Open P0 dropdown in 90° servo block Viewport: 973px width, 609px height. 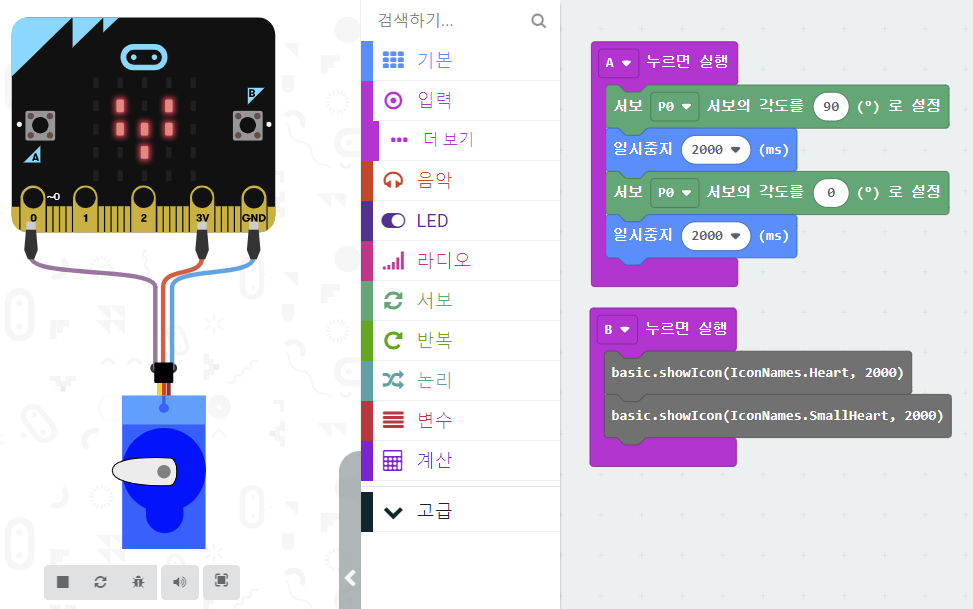[675, 107]
